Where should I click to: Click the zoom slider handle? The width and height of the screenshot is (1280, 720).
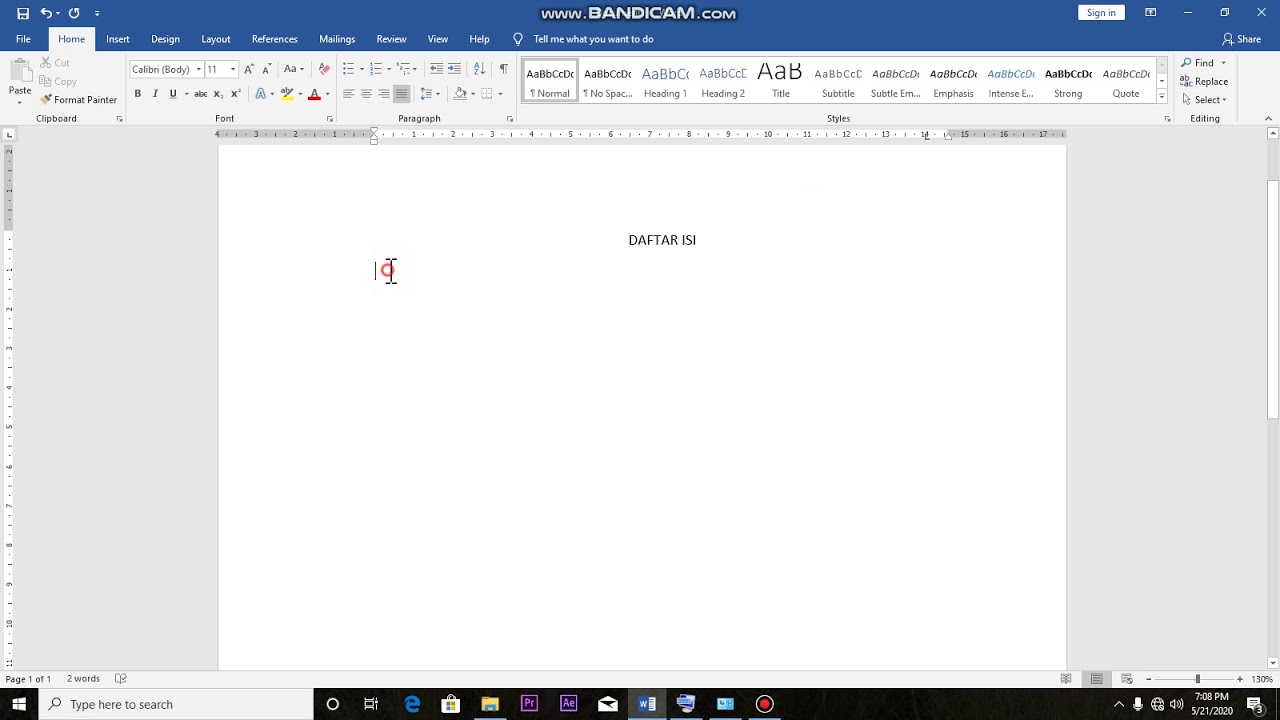[x=1197, y=679]
